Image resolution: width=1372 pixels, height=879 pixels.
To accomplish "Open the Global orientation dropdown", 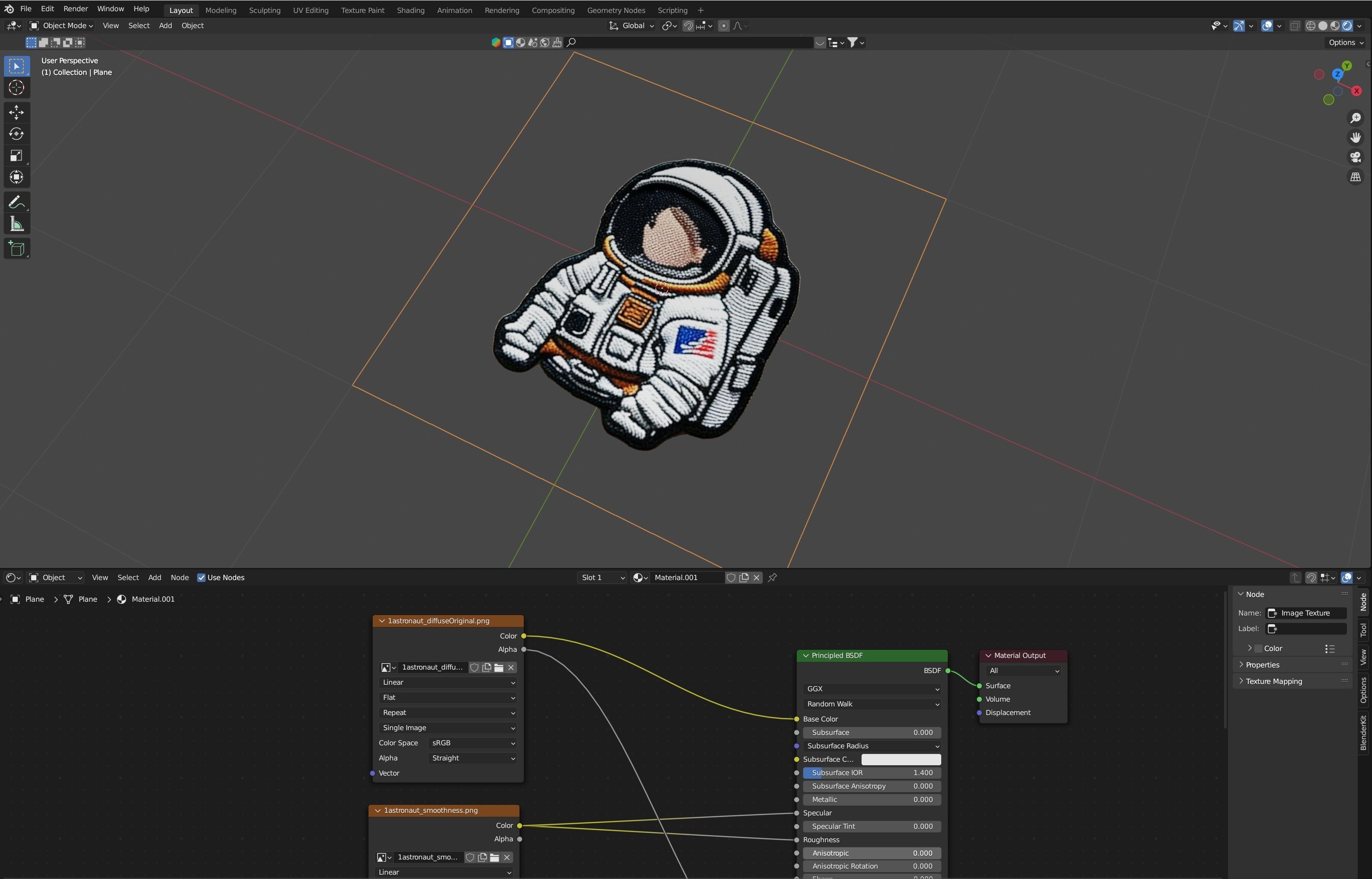I will coord(631,26).
